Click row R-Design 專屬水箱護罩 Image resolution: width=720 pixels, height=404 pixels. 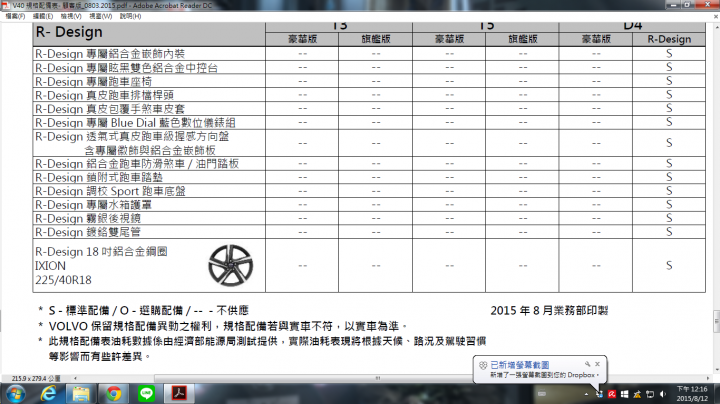[x=369, y=205]
